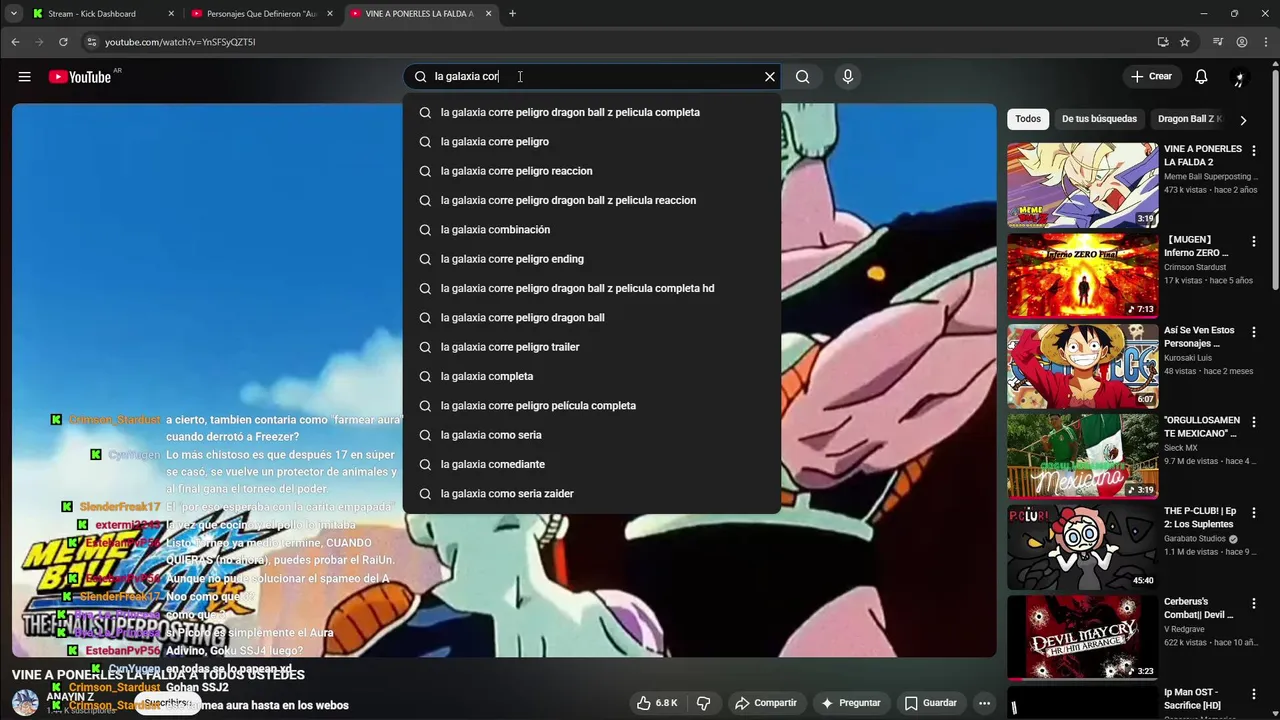Select De tus búsquedas chip
Viewport: 1280px width, 720px height.
(x=1099, y=119)
